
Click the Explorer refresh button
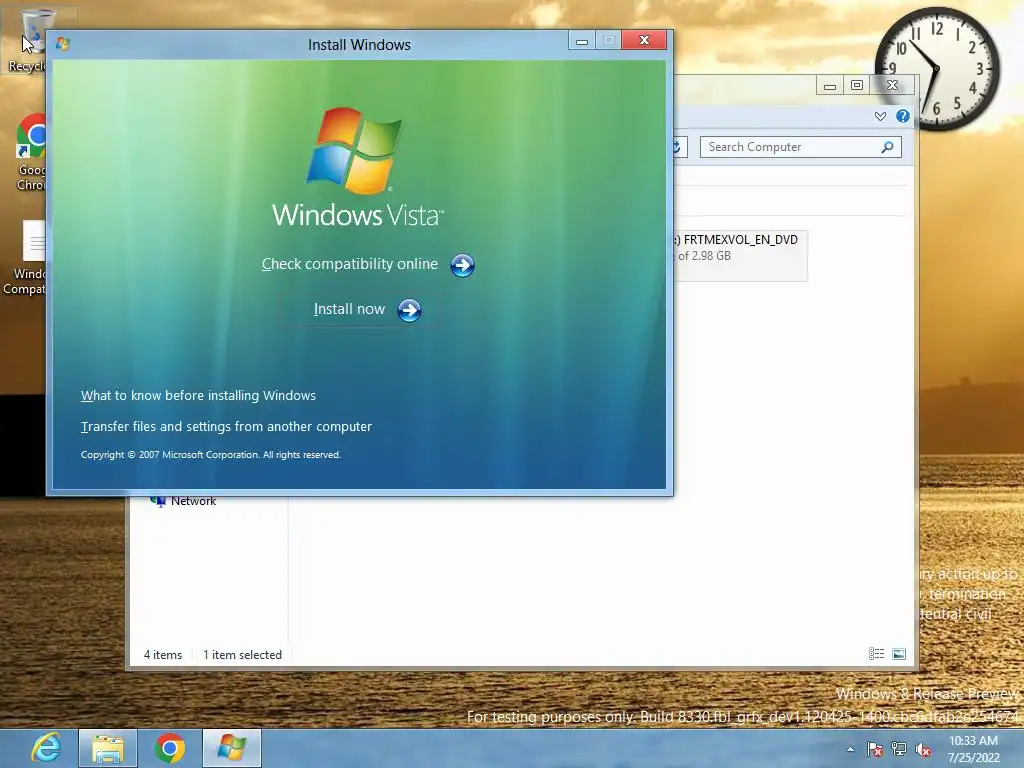point(678,147)
